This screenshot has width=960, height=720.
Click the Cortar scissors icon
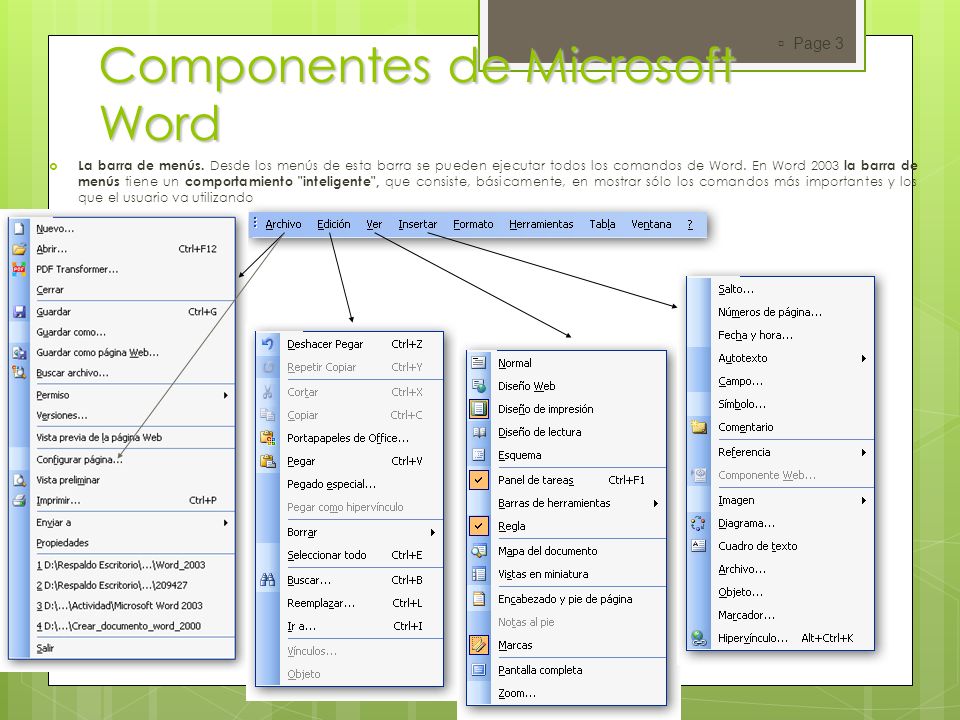tap(268, 392)
